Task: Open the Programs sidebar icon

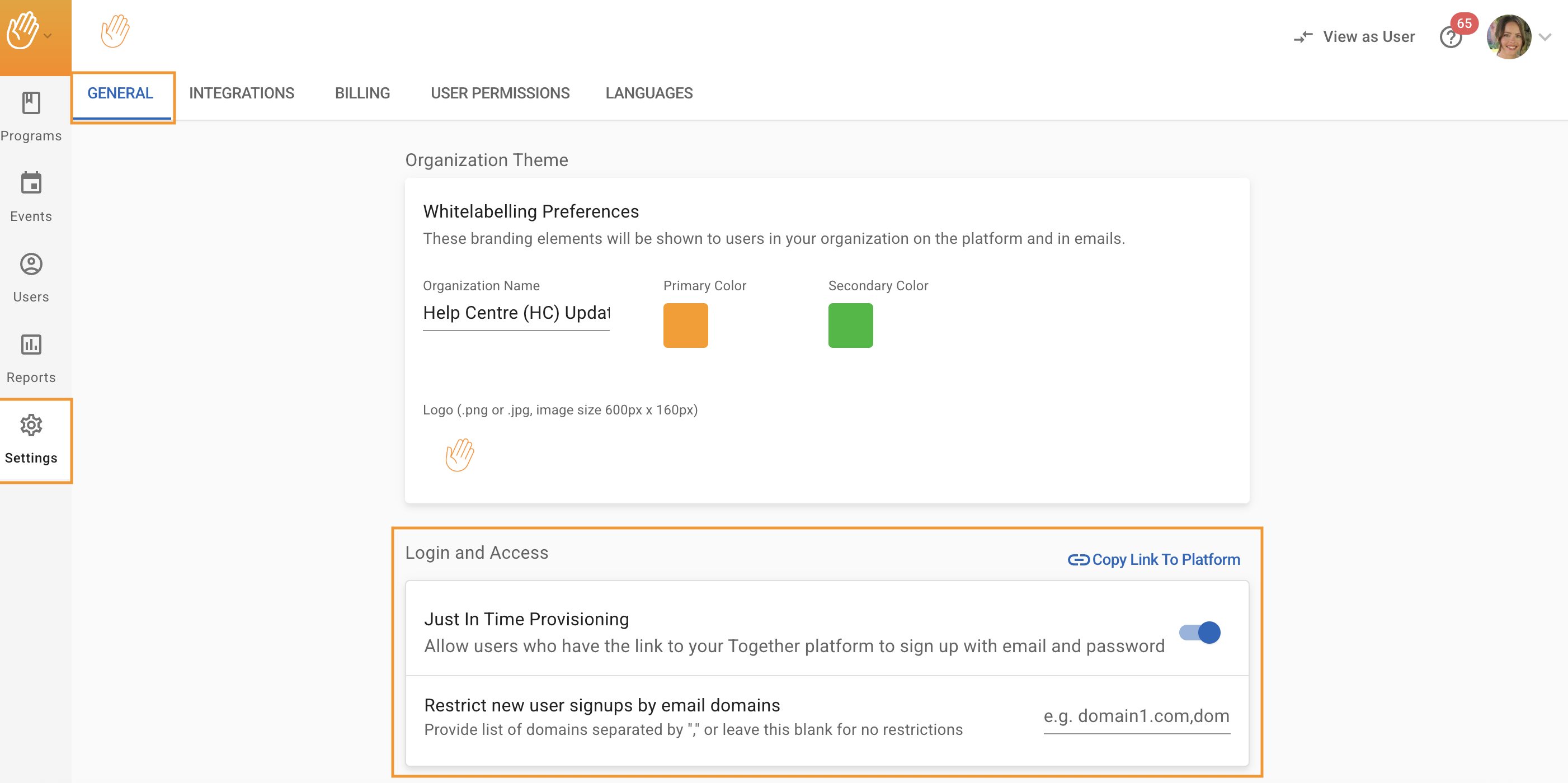Action: coord(31,103)
